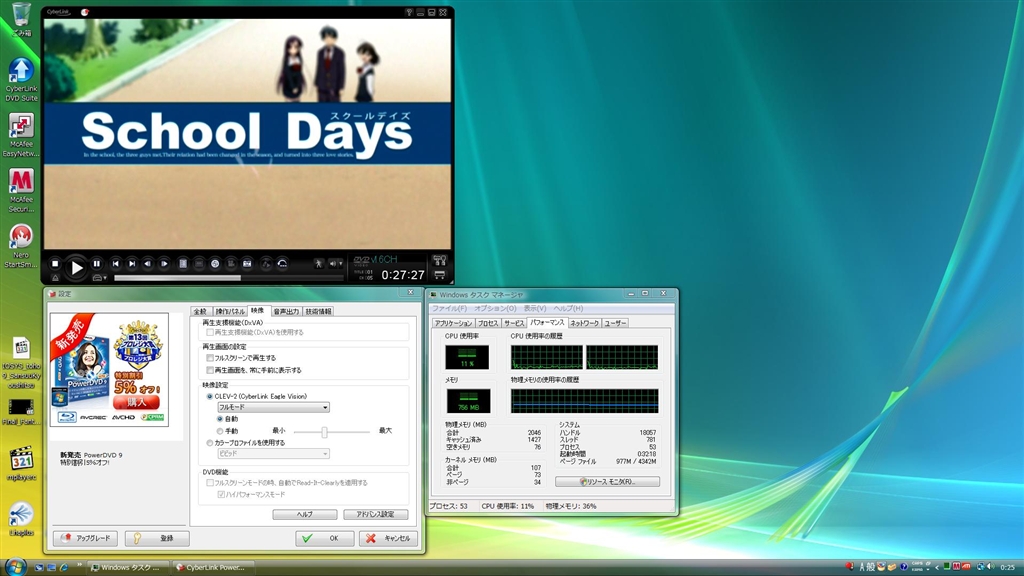Screen dimensions: 1024x576
Task: Select CLEV-2 (CyberLink Eagle Vision) radio button
Action: (x=210, y=396)
